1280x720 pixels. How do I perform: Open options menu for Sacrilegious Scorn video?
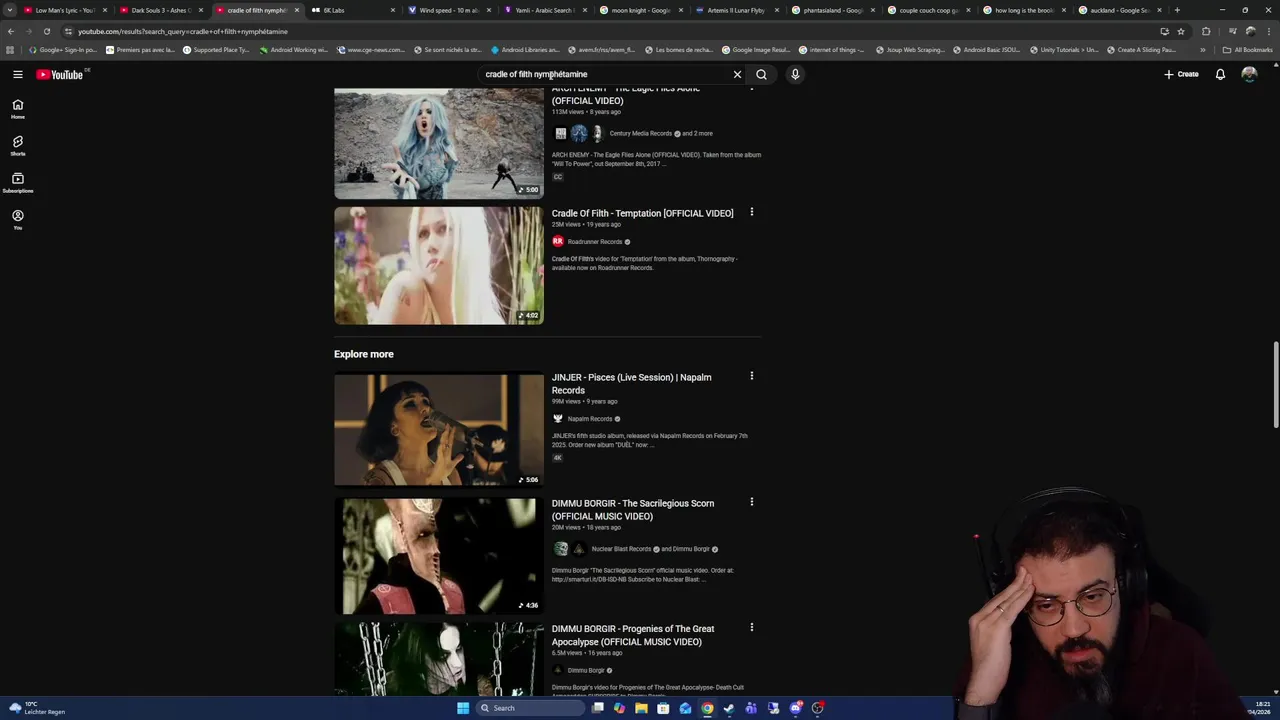point(751,502)
